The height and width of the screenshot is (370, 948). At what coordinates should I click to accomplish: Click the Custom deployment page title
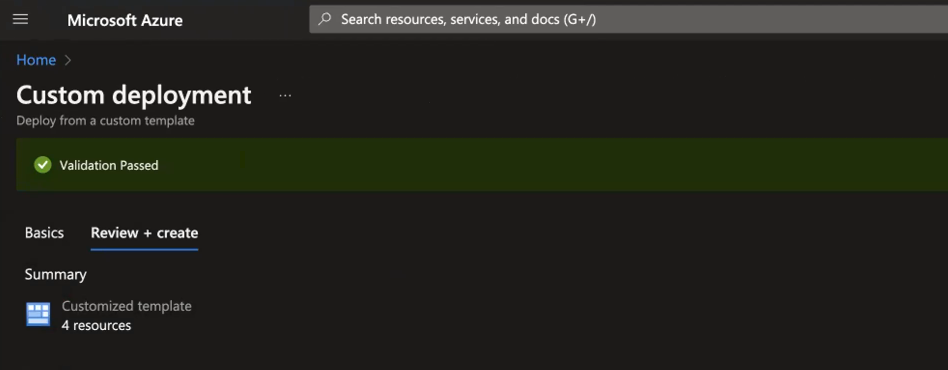pyautogui.click(x=134, y=95)
